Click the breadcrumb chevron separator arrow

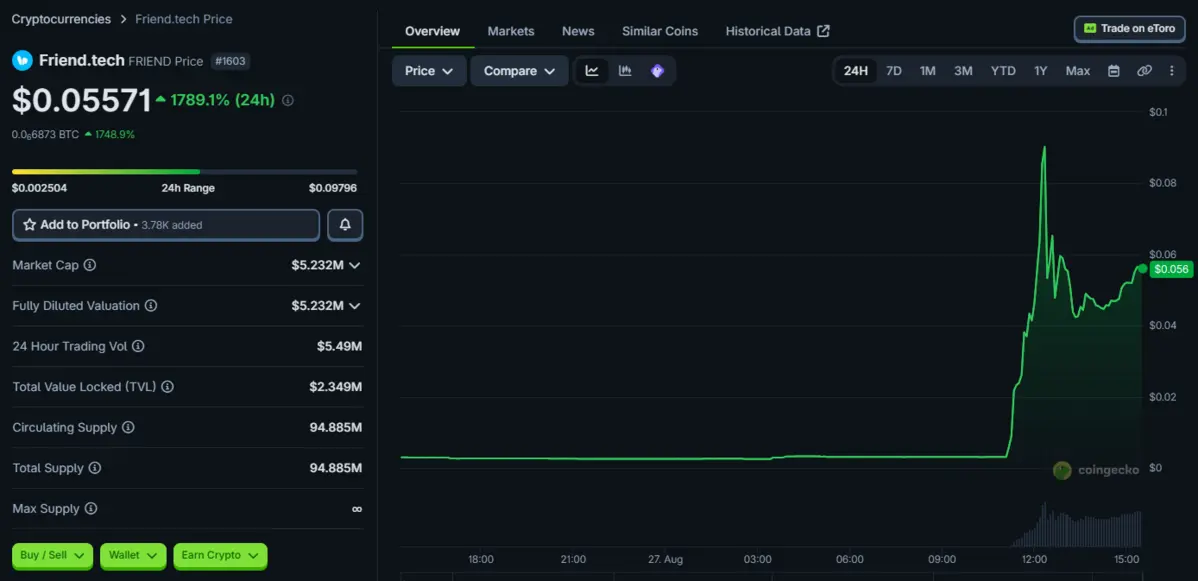point(123,19)
